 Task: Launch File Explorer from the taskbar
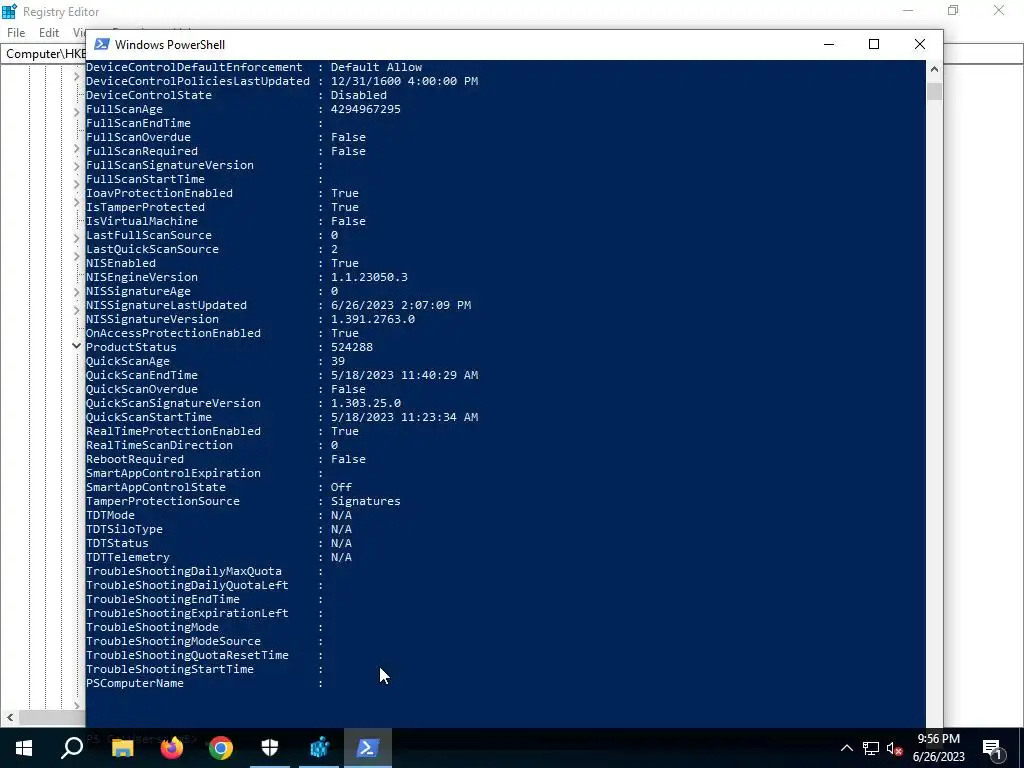123,748
